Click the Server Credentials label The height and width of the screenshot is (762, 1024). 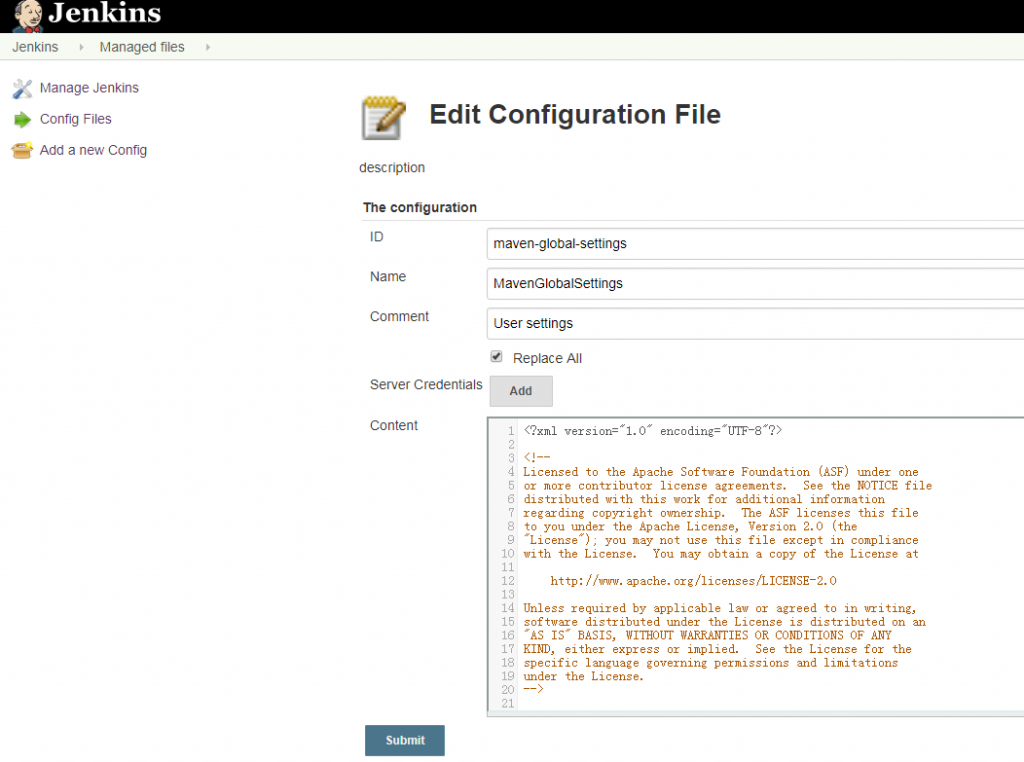pos(426,385)
